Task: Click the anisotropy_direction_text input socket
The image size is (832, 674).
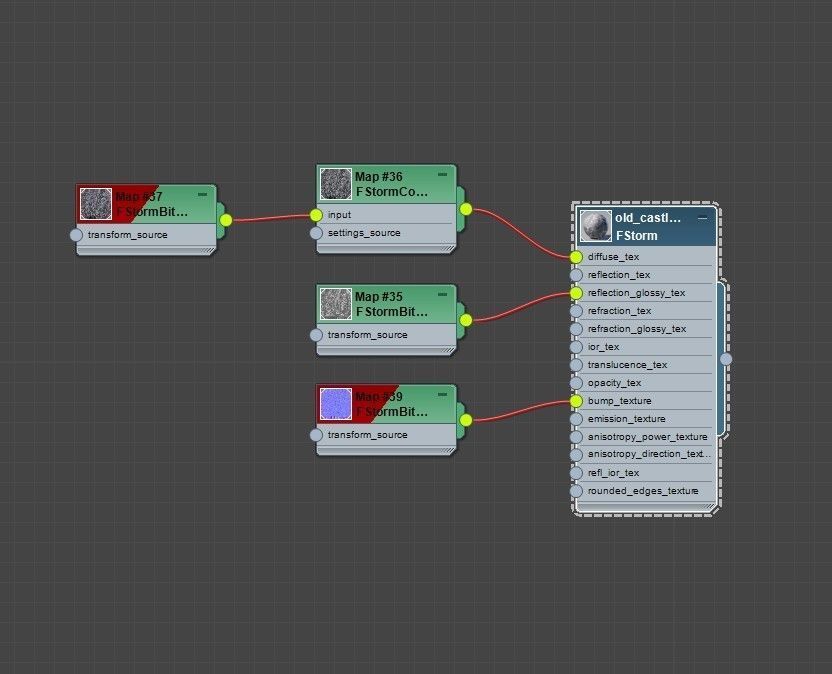Action: click(576, 455)
